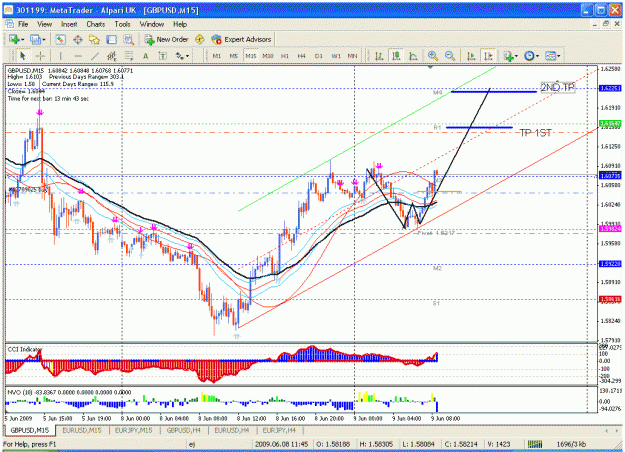Open the profiles icon
Screen dimensions: 625x452
pos(35,39)
